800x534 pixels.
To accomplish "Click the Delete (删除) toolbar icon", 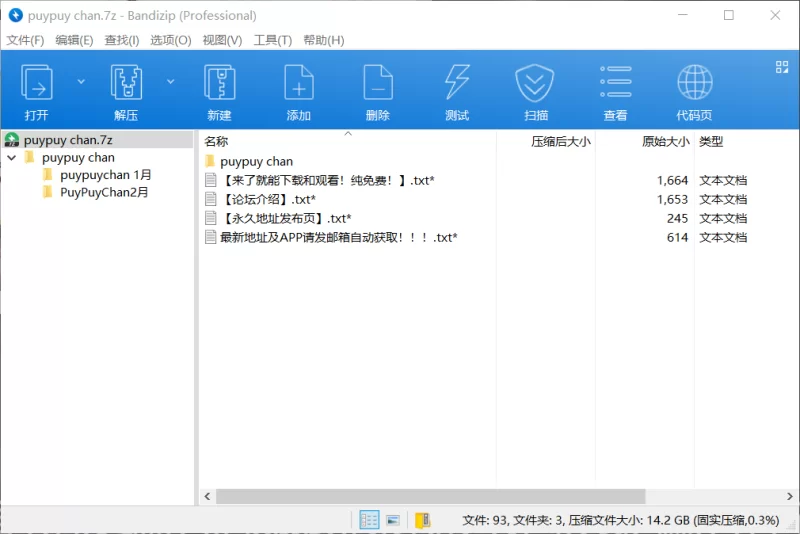I will (378, 82).
